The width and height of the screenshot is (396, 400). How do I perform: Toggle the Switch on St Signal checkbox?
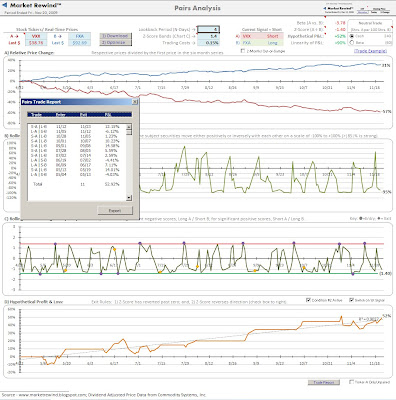pyautogui.click(x=351, y=300)
